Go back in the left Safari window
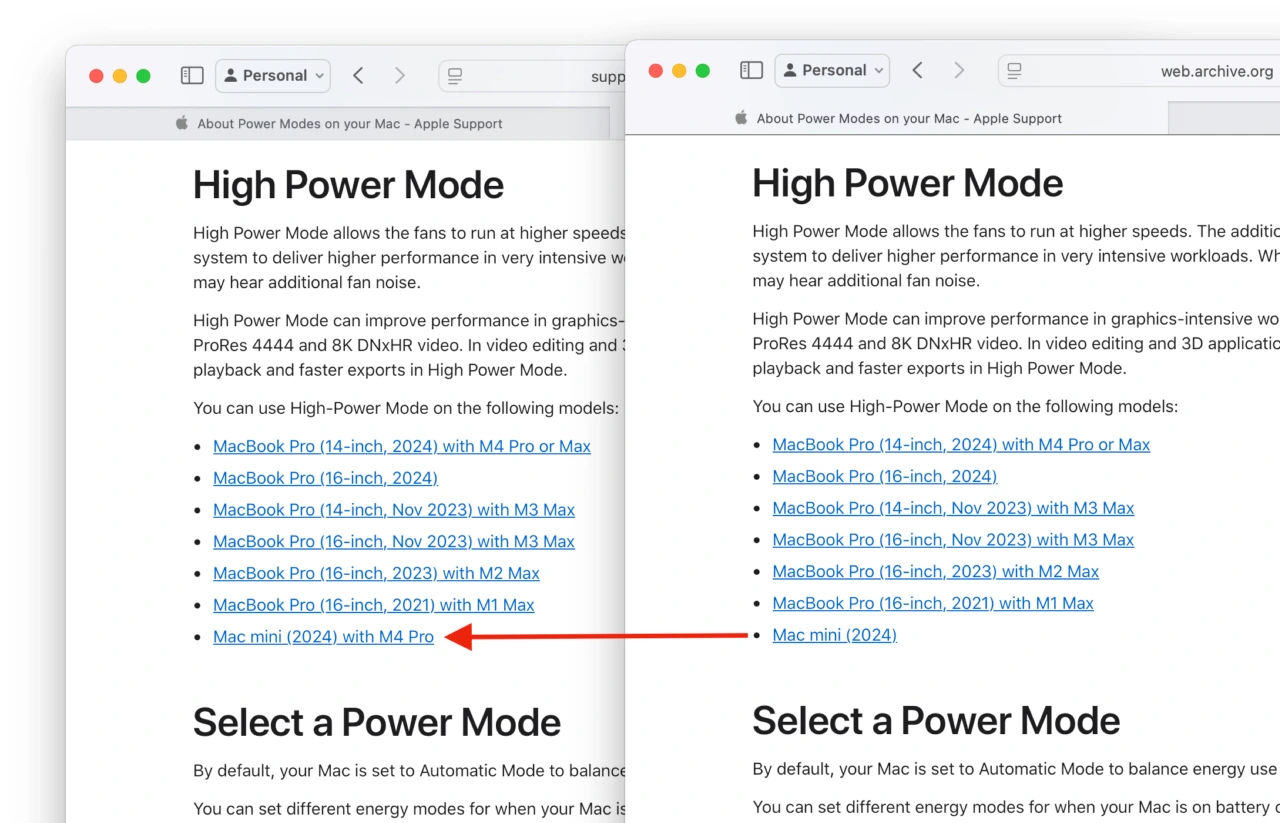 coord(358,76)
